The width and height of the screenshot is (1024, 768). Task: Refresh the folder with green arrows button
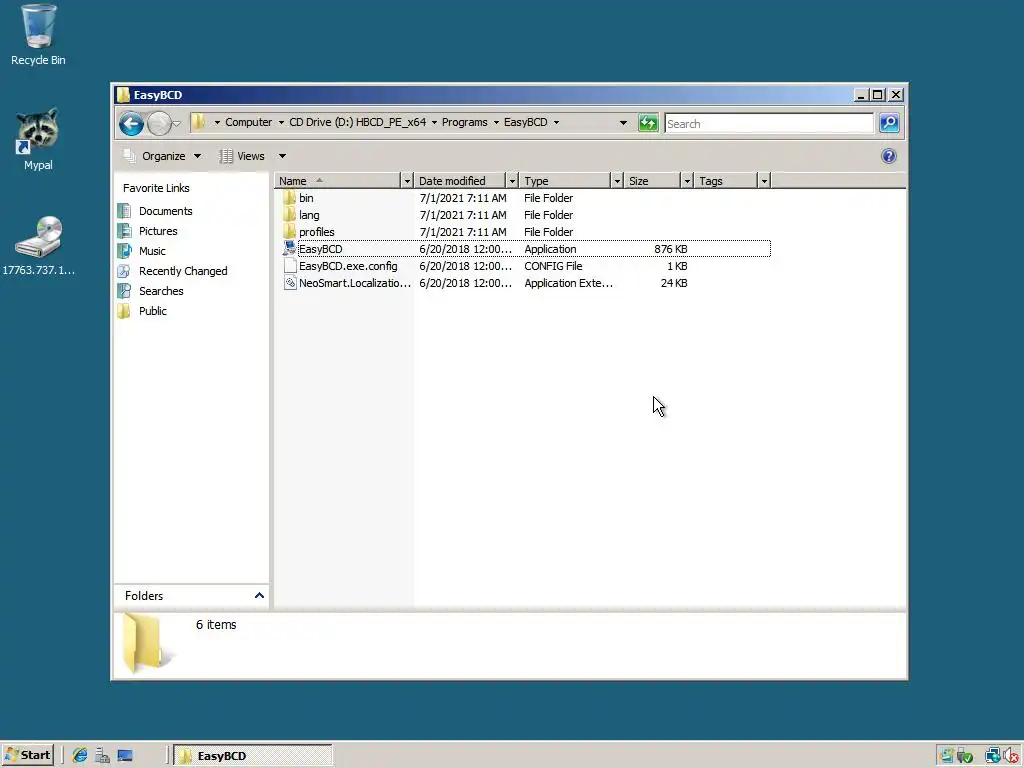[648, 123]
